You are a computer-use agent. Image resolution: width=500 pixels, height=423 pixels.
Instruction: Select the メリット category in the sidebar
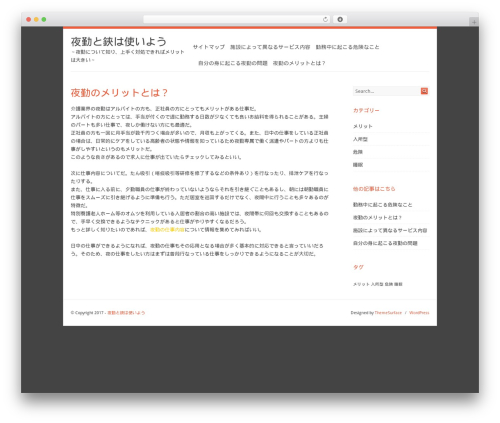363,126
